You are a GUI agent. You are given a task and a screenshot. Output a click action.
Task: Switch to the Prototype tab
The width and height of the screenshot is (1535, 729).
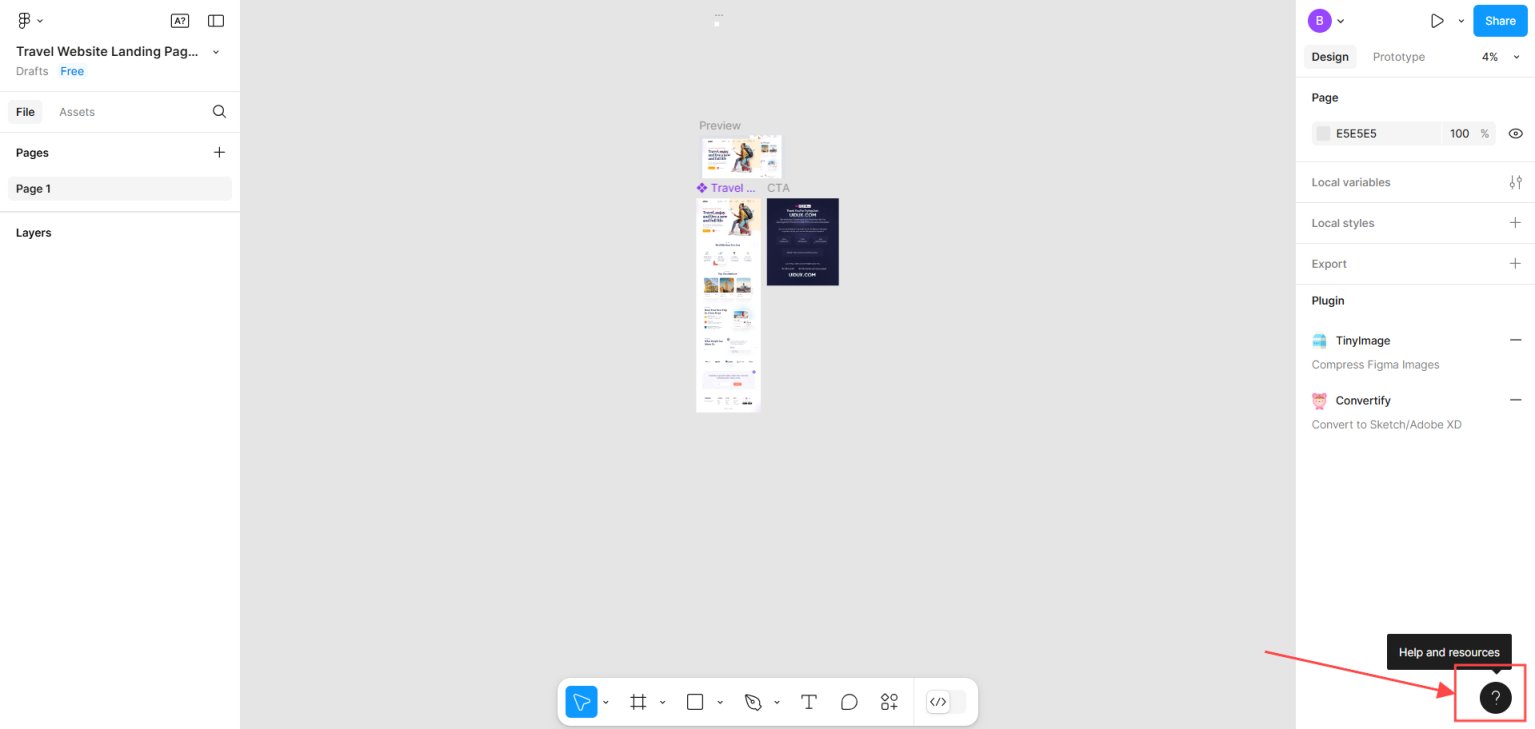click(x=1398, y=57)
